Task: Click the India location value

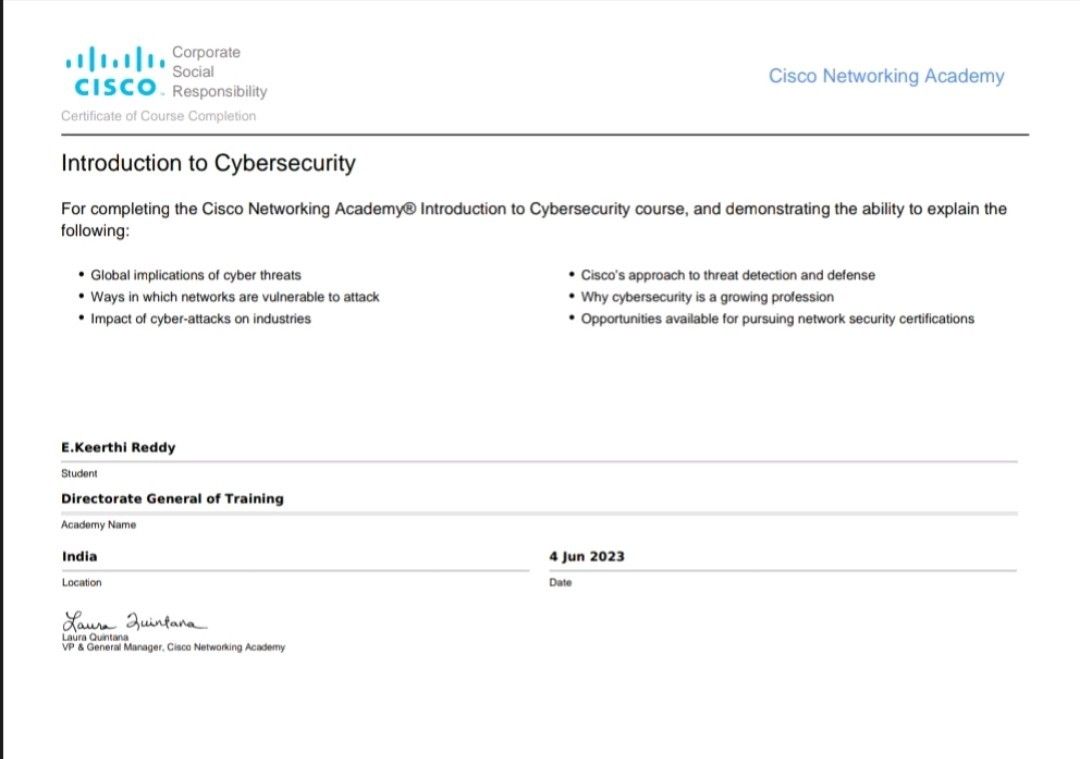Action: click(x=79, y=556)
